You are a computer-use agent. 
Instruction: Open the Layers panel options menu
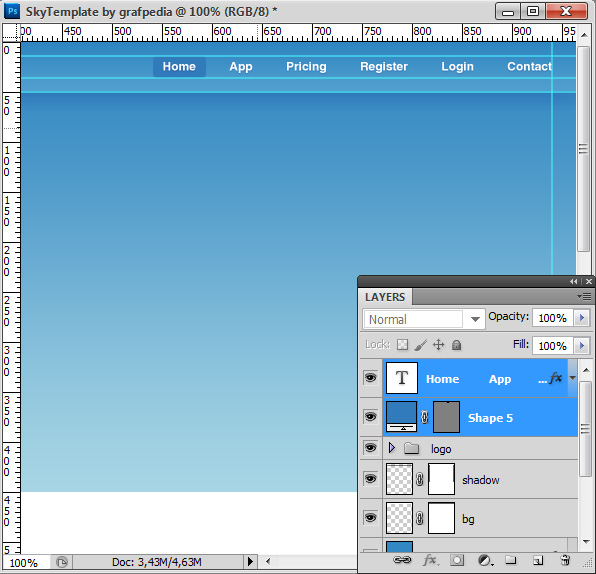click(x=584, y=296)
